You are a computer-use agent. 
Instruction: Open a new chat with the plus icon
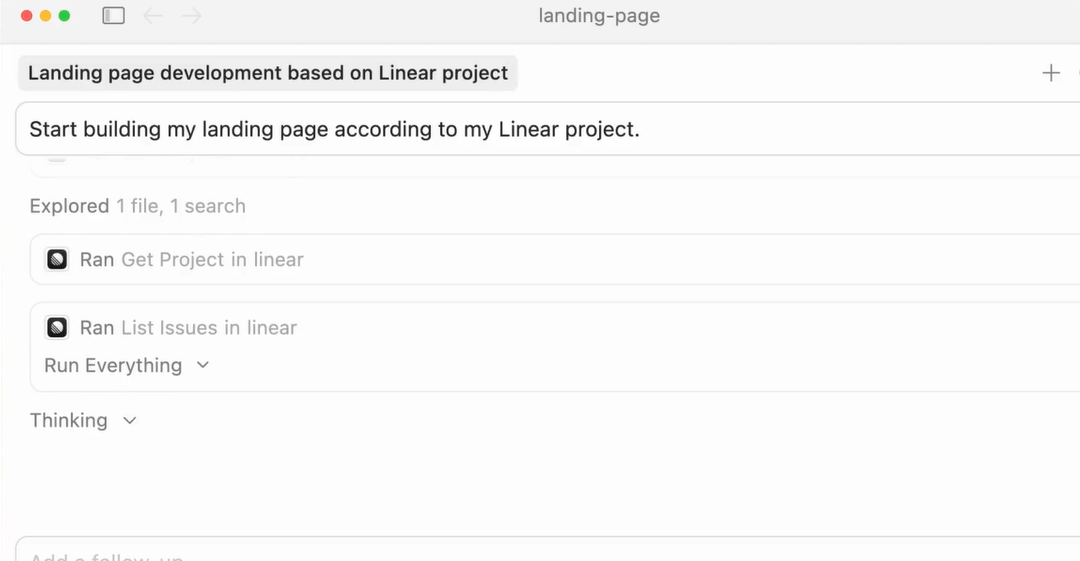pos(1051,73)
